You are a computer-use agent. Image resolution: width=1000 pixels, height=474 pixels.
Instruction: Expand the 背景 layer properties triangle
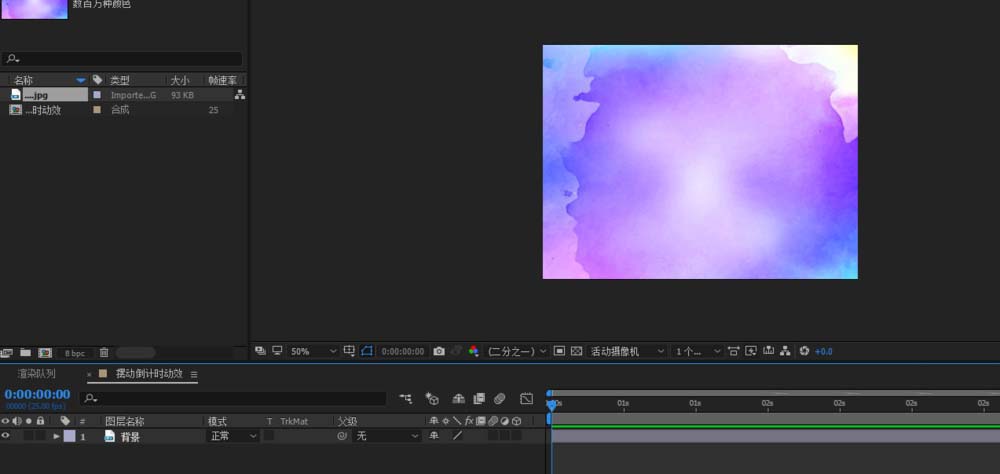tap(56, 436)
